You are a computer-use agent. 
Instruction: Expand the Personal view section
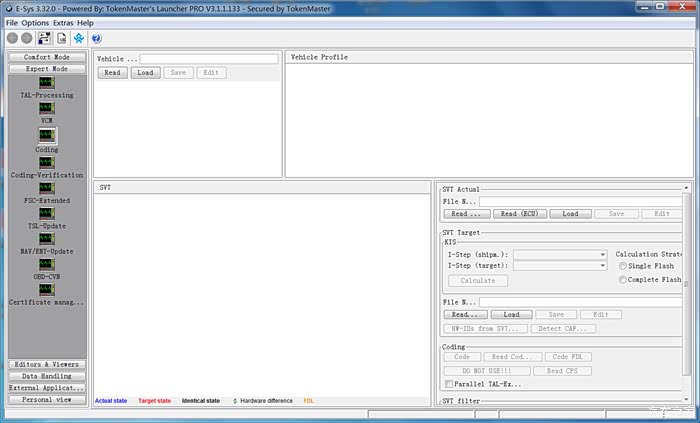pyautogui.click(x=47, y=400)
